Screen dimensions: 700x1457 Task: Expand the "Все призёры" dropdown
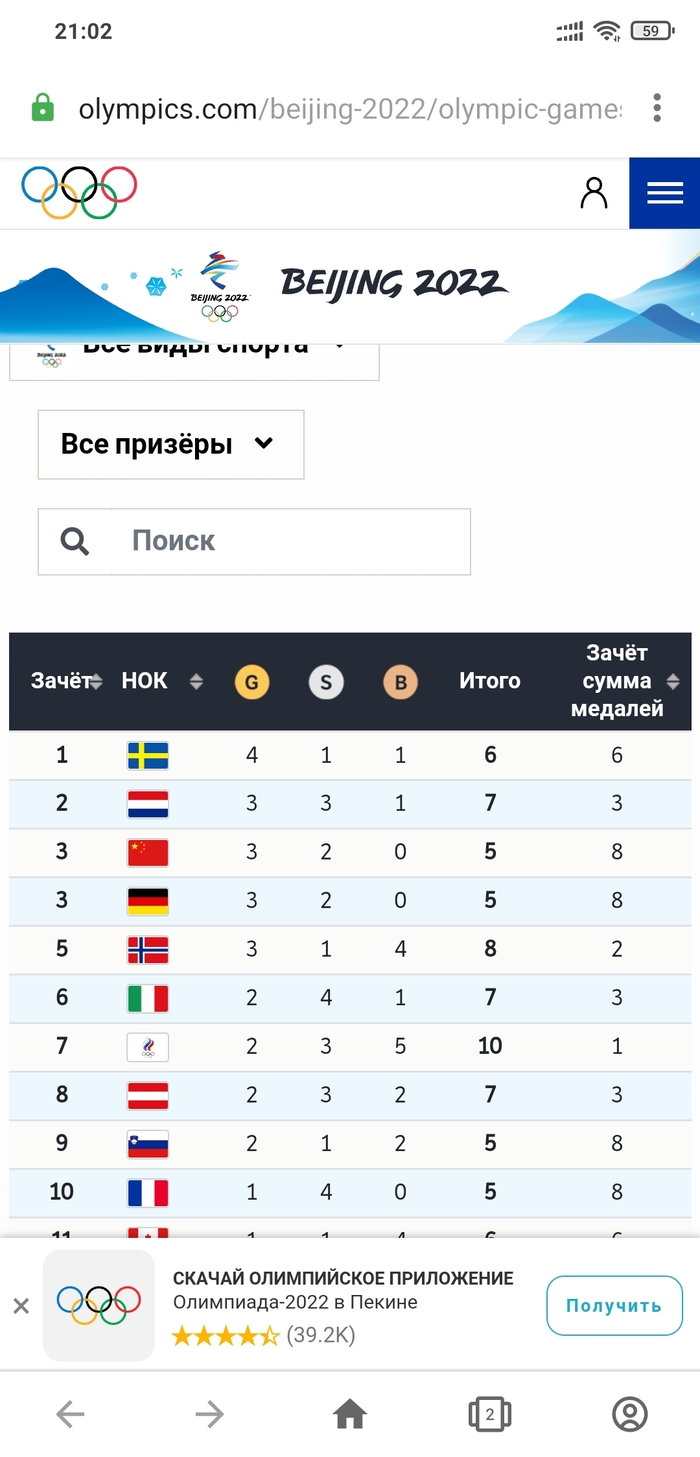pos(170,444)
